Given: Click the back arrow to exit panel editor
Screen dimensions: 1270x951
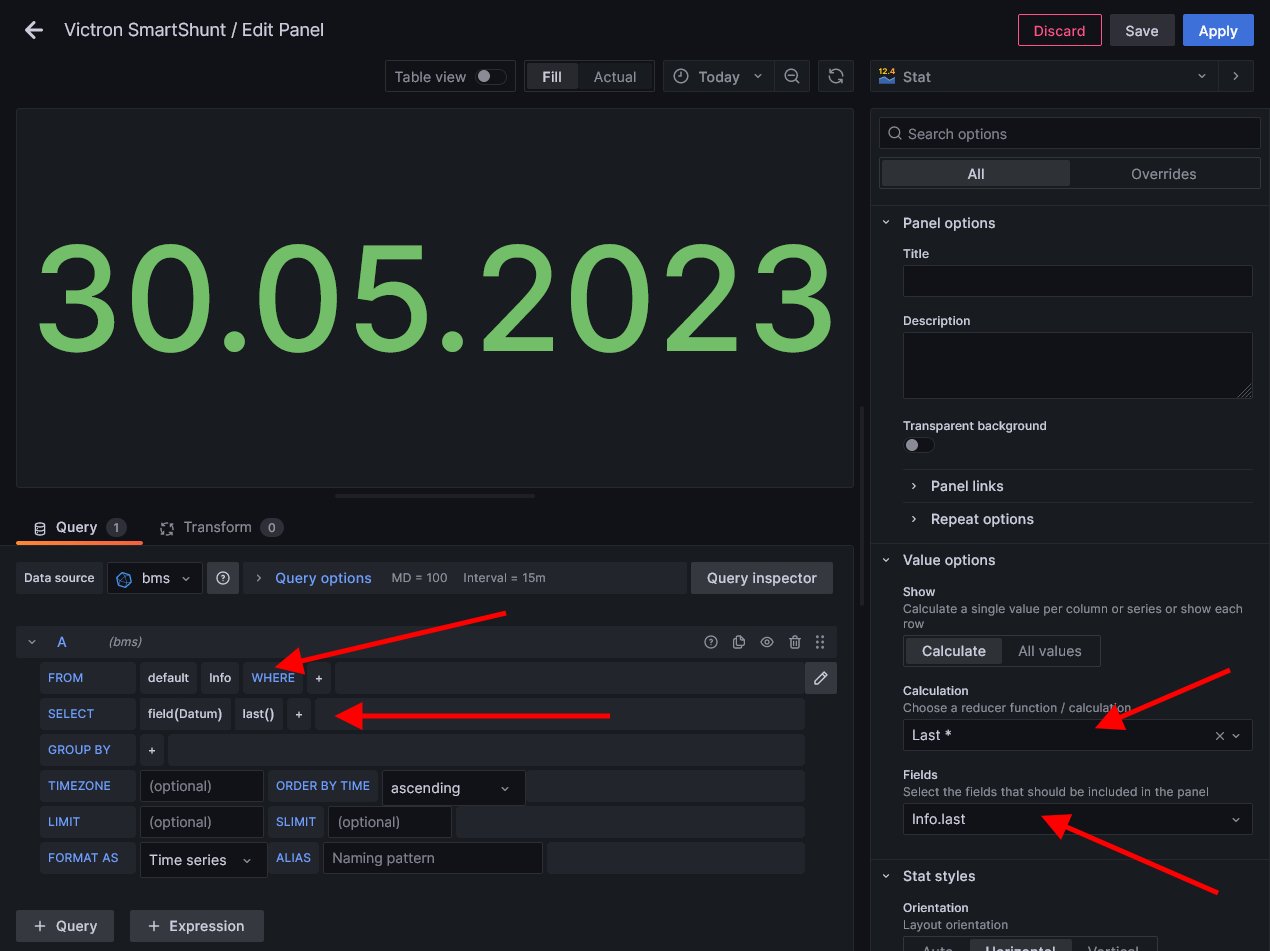Looking at the screenshot, I should pyautogui.click(x=34, y=30).
